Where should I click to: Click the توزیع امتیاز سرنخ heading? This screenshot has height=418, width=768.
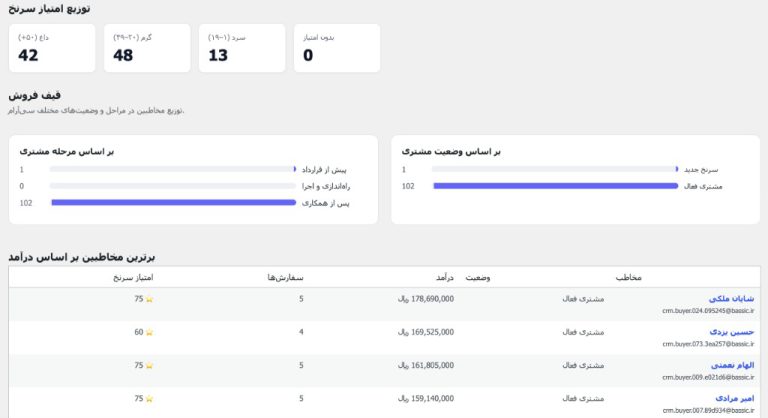(x=49, y=8)
